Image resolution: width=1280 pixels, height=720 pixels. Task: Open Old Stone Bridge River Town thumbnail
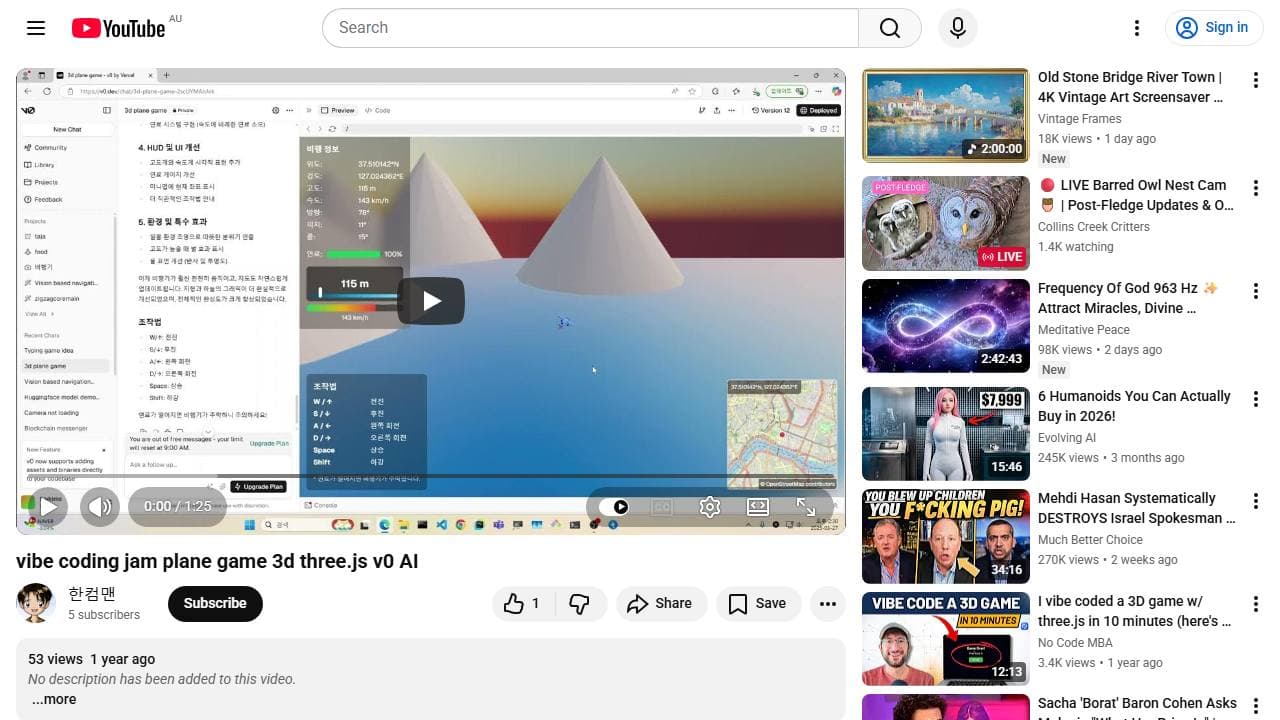(x=945, y=115)
